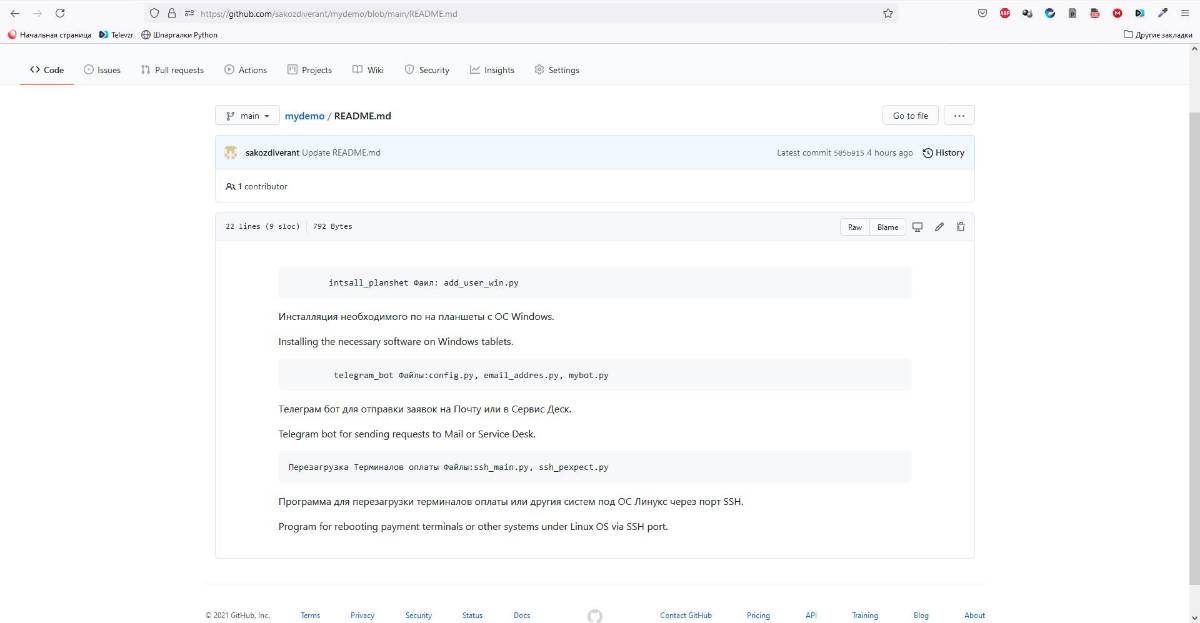Screen dimensions: 1200x623
Task: Click the pencil edit file icon
Action: point(939,227)
